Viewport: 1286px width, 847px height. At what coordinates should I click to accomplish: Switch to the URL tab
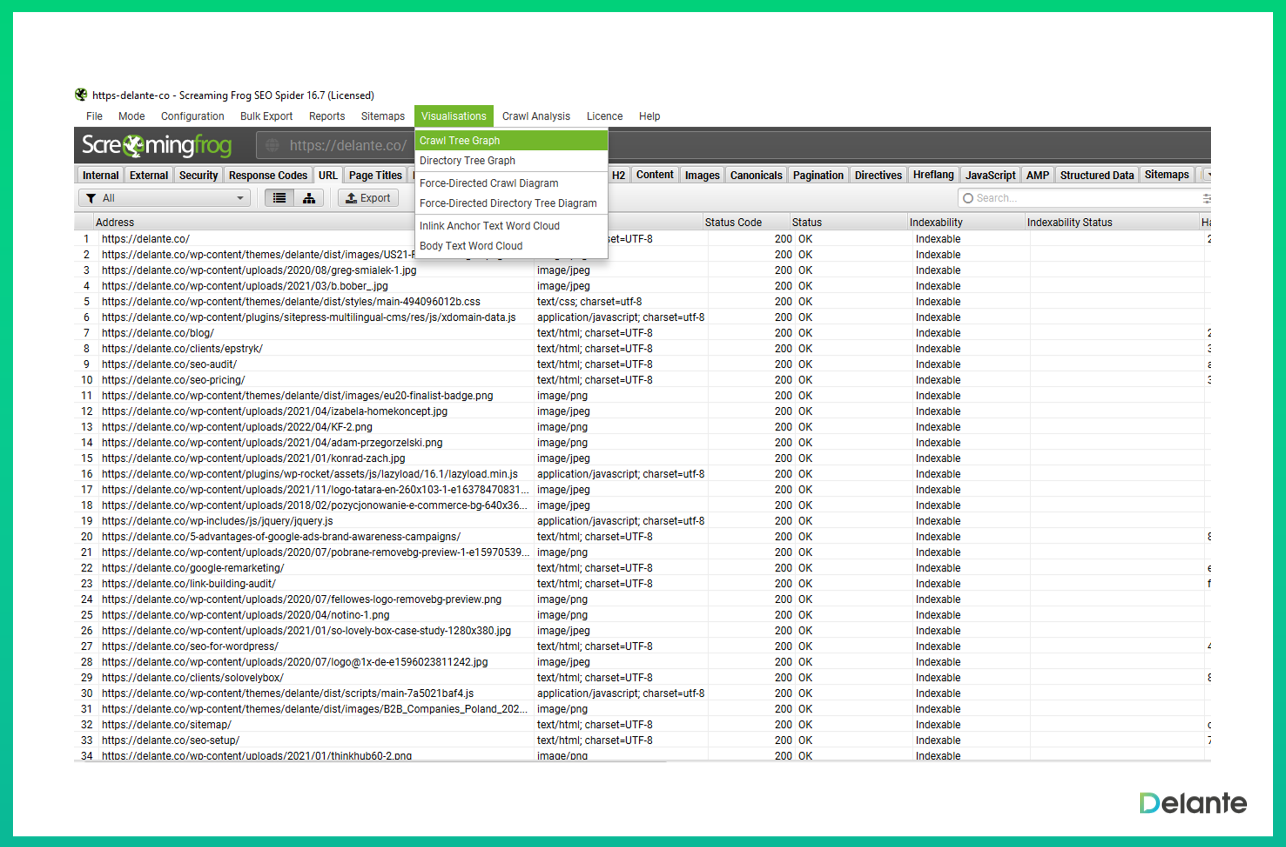pyautogui.click(x=328, y=175)
